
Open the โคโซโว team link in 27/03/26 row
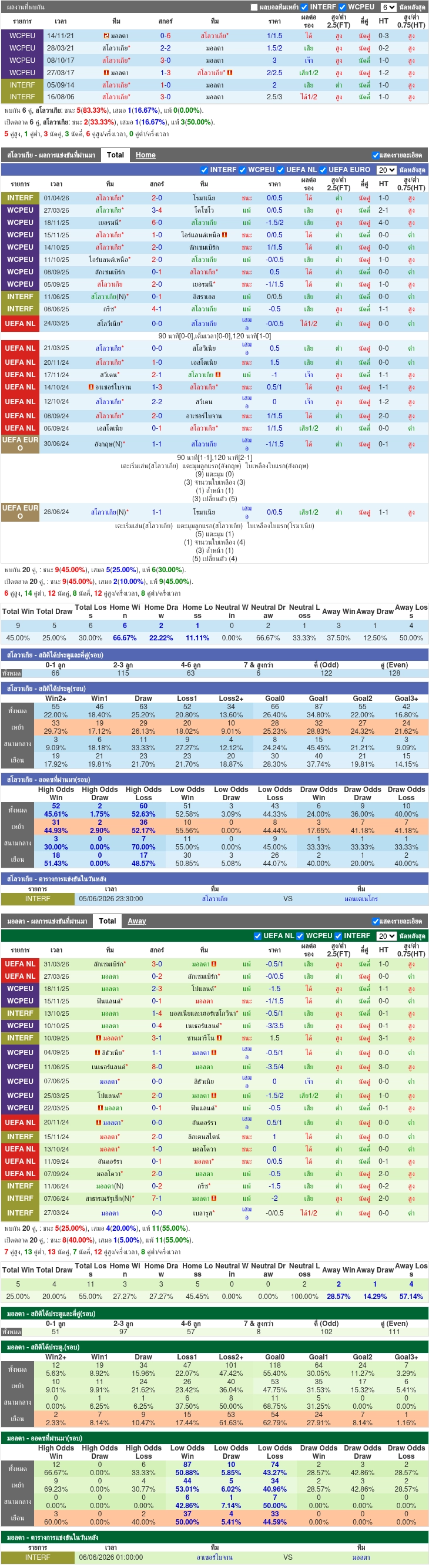coord(204,210)
